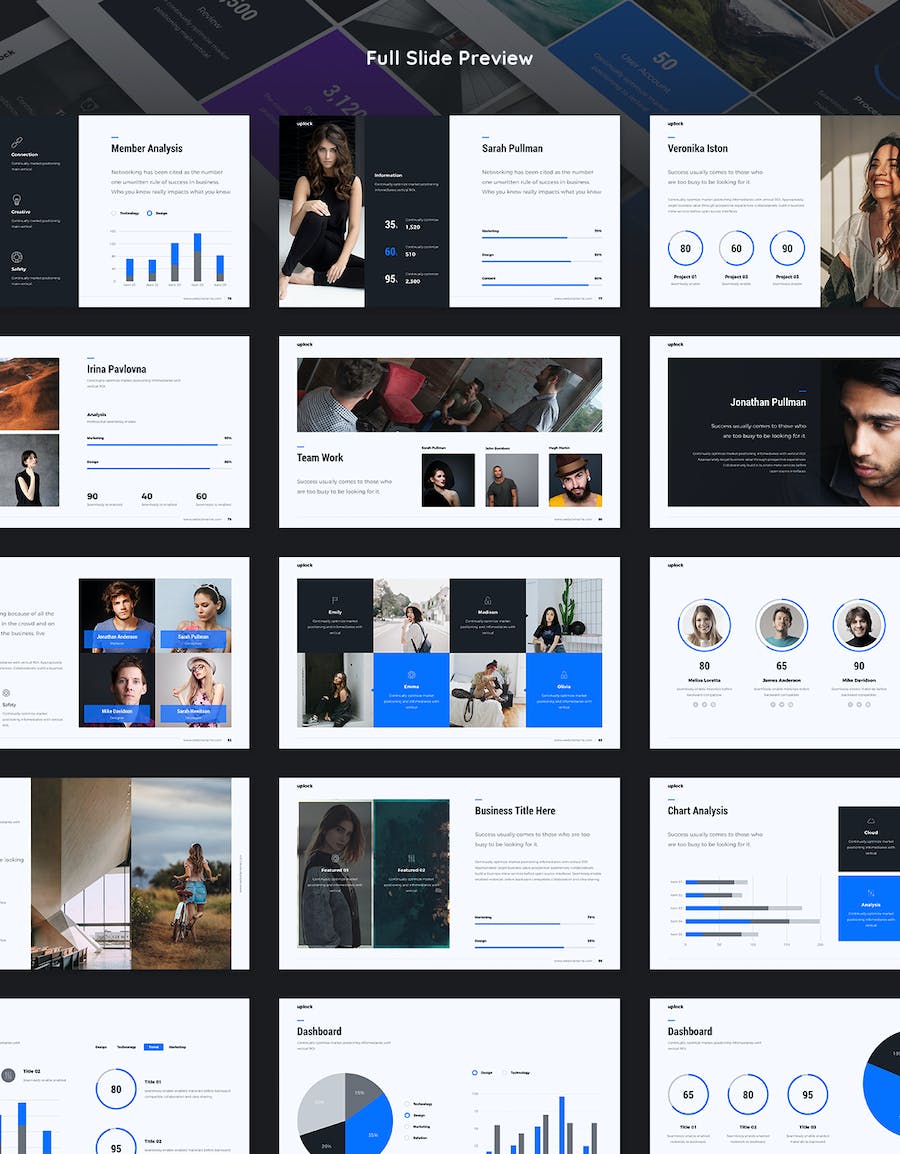This screenshot has height=1154, width=900.
Task: Click Melisa Loretta's circular profile photo
Action: point(704,625)
